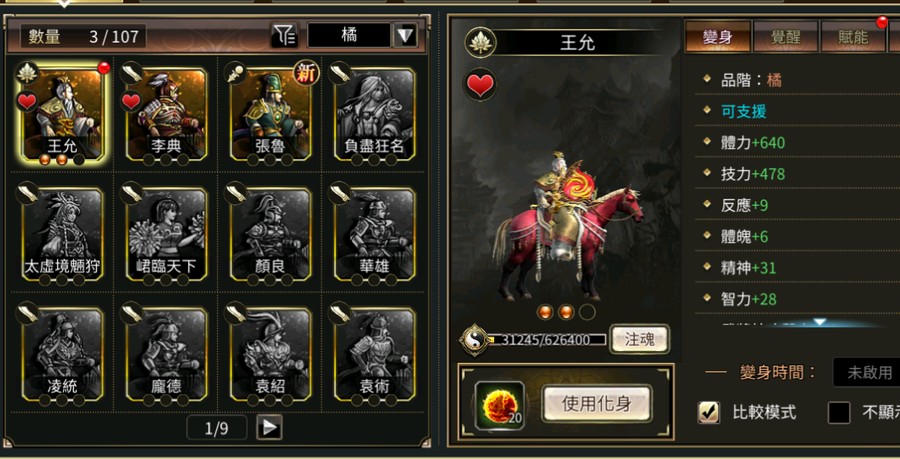Click the staff icon on 張魯 card
This screenshot has height=459, width=900.
tap(235, 73)
